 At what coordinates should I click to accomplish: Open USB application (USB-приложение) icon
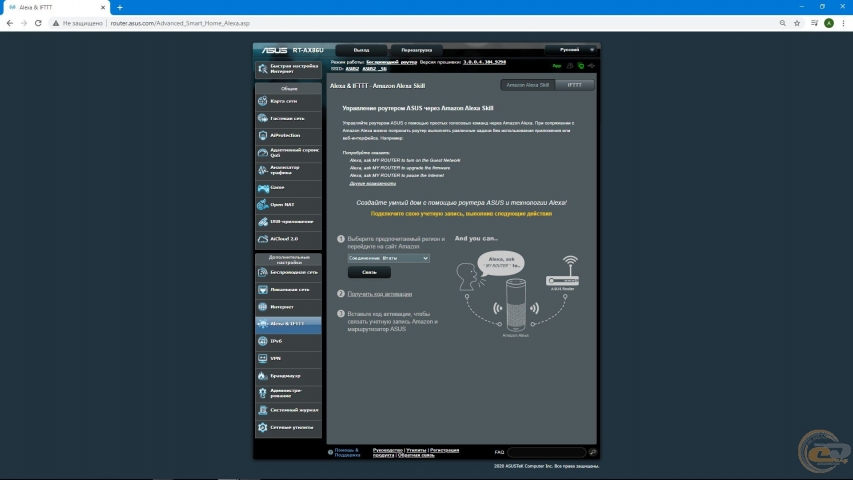(263, 221)
